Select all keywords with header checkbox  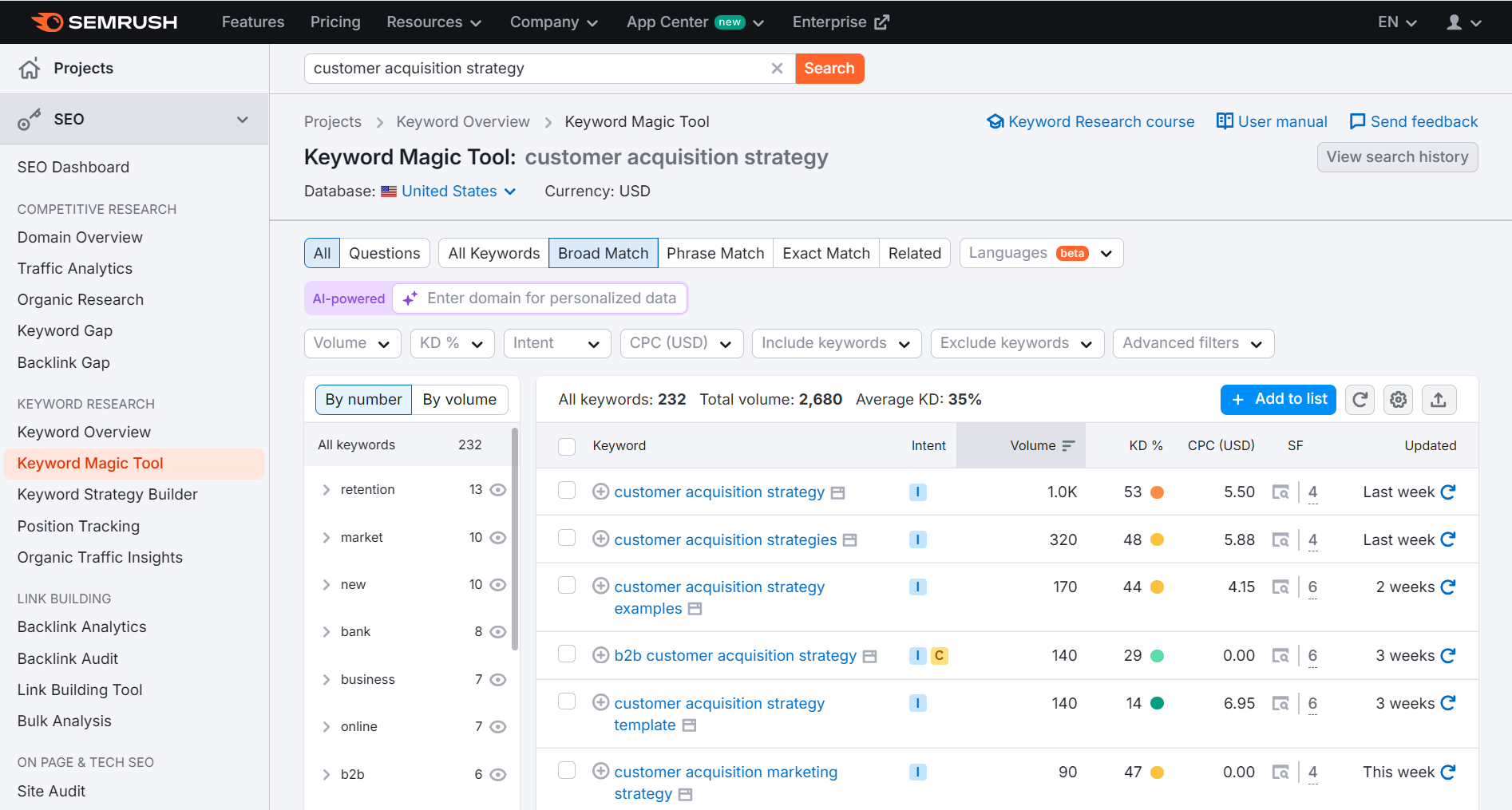click(x=567, y=446)
